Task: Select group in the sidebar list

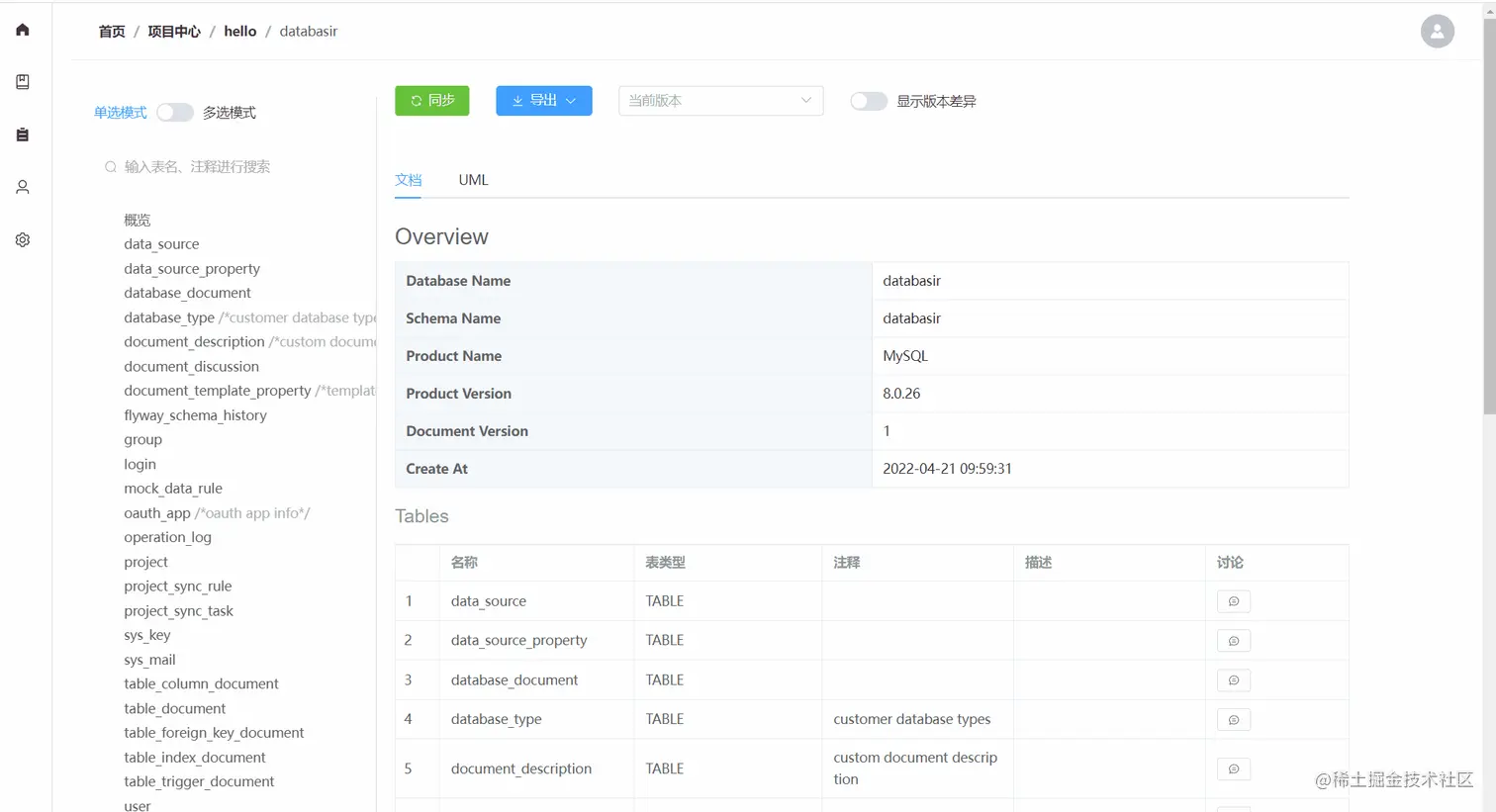Action: 142,440
